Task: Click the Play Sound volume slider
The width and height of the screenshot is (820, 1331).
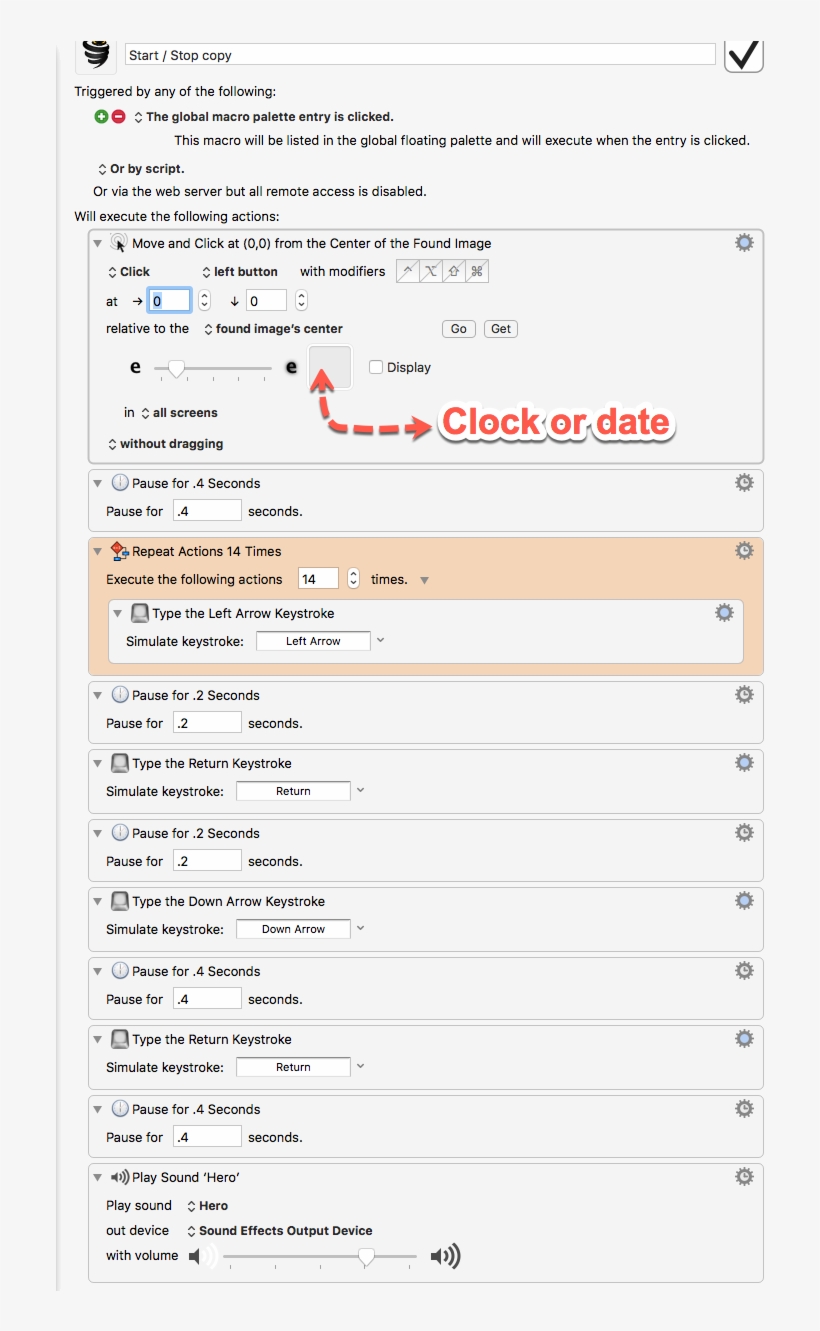Action: coord(320,1256)
